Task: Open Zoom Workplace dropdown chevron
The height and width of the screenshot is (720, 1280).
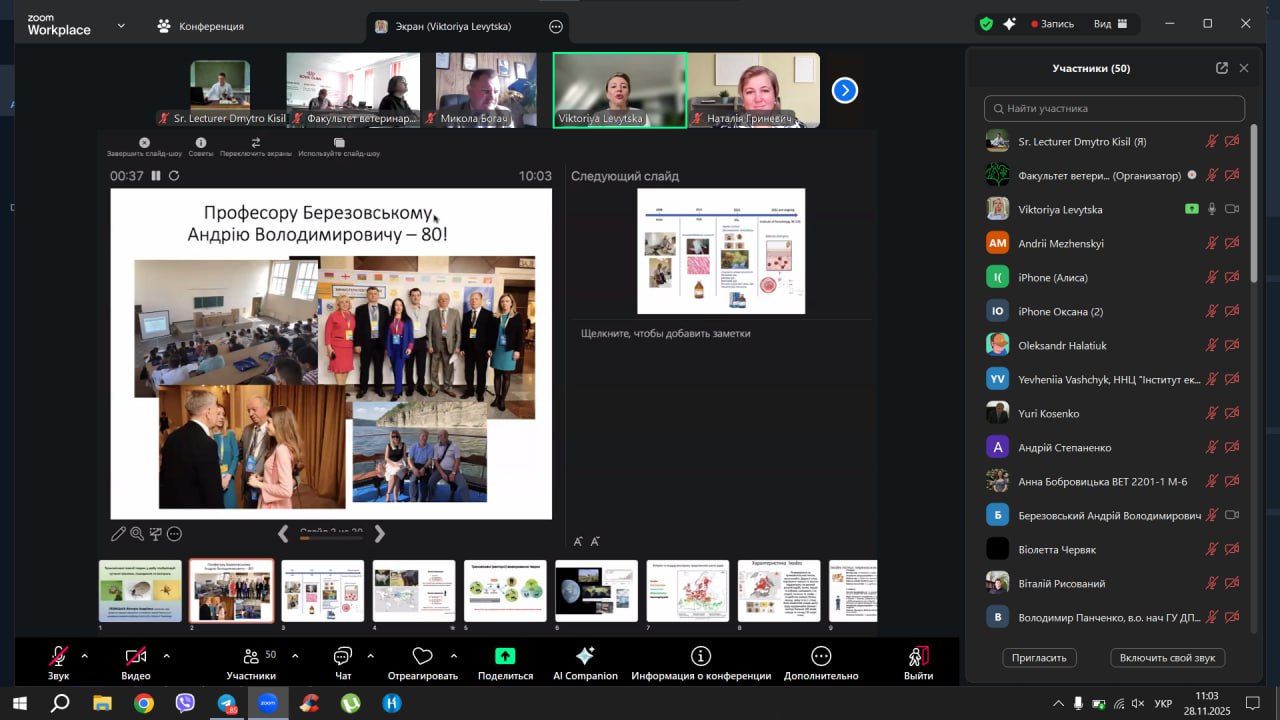Action: tap(121, 25)
